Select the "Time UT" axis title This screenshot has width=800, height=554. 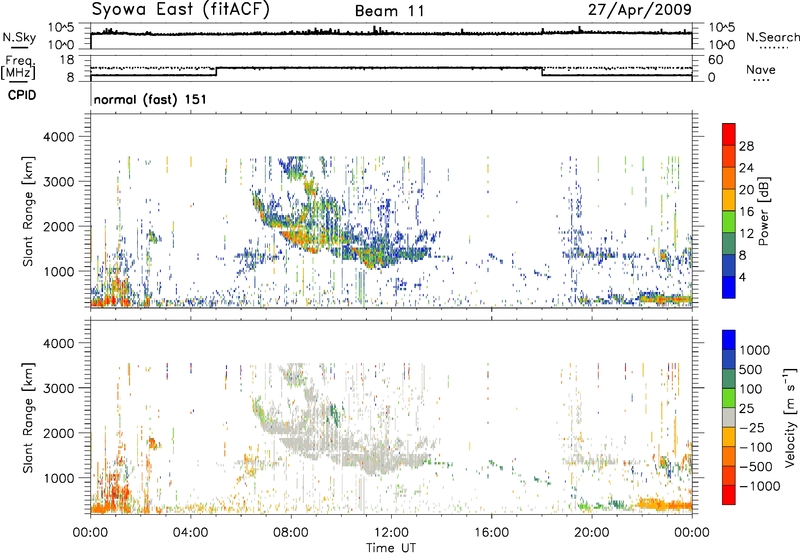point(391,547)
